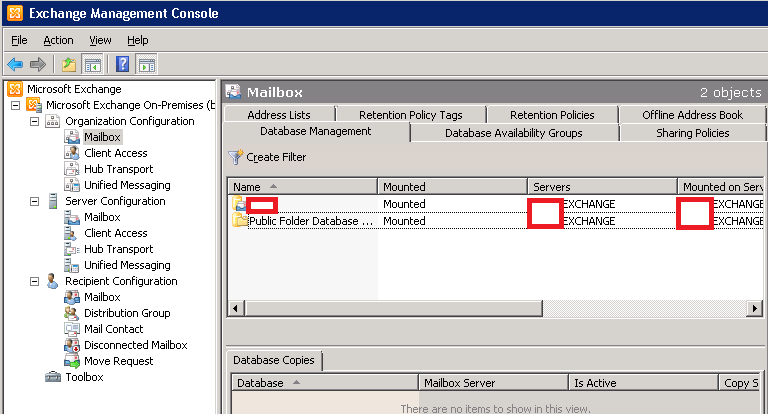768x414 pixels.
Task: Click the Create Filter funnel button
Action: coord(267,157)
